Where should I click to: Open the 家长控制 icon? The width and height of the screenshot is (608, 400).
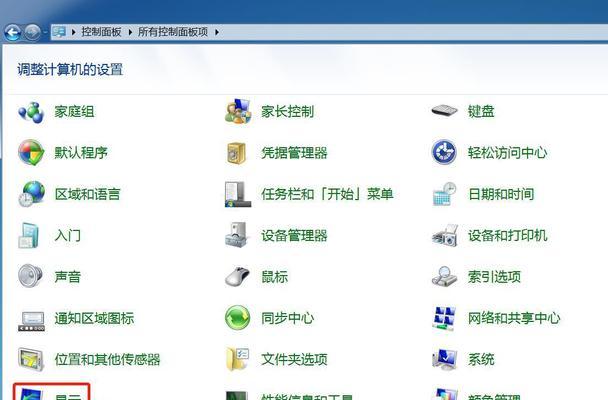(x=238, y=112)
